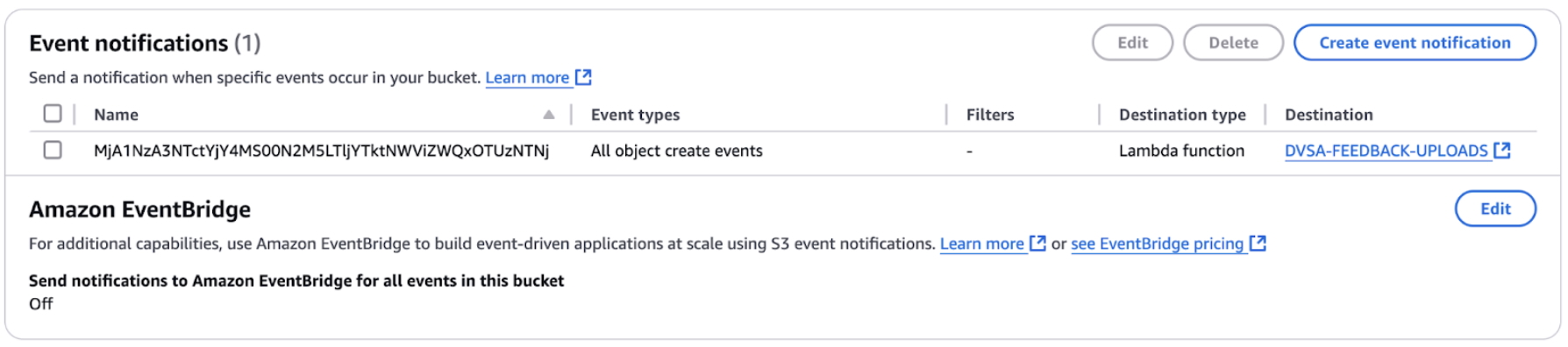Click Create event notification button
This screenshot has height=347, width=1568.
point(1415,42)
